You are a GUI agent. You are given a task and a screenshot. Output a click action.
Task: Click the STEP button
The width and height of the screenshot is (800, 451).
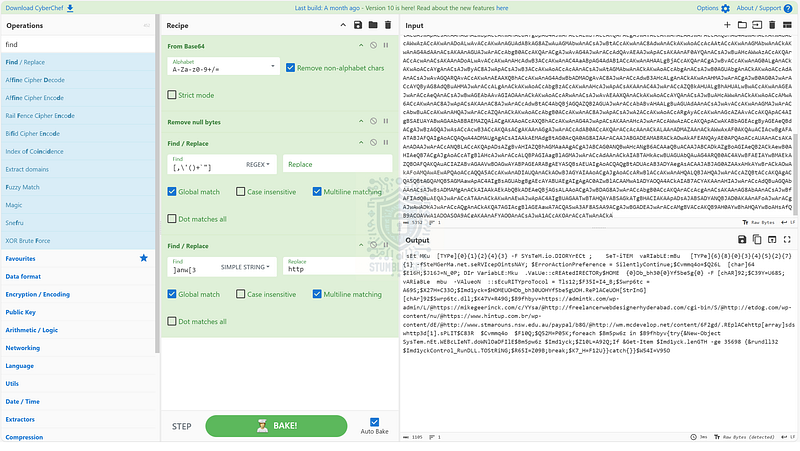182,427
